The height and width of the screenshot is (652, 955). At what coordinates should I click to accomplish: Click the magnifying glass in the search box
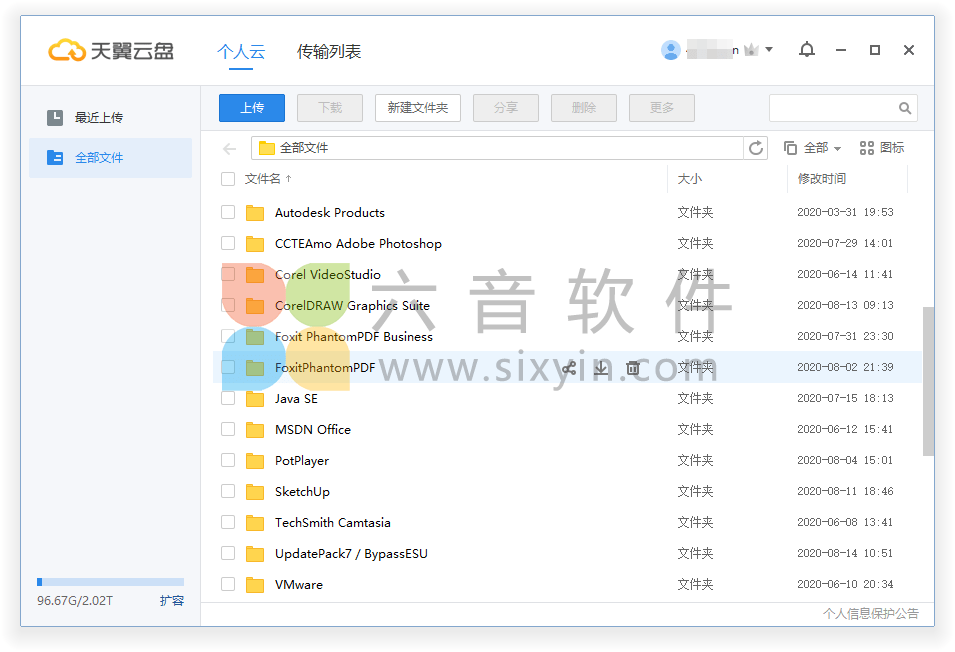pos(905,107)
